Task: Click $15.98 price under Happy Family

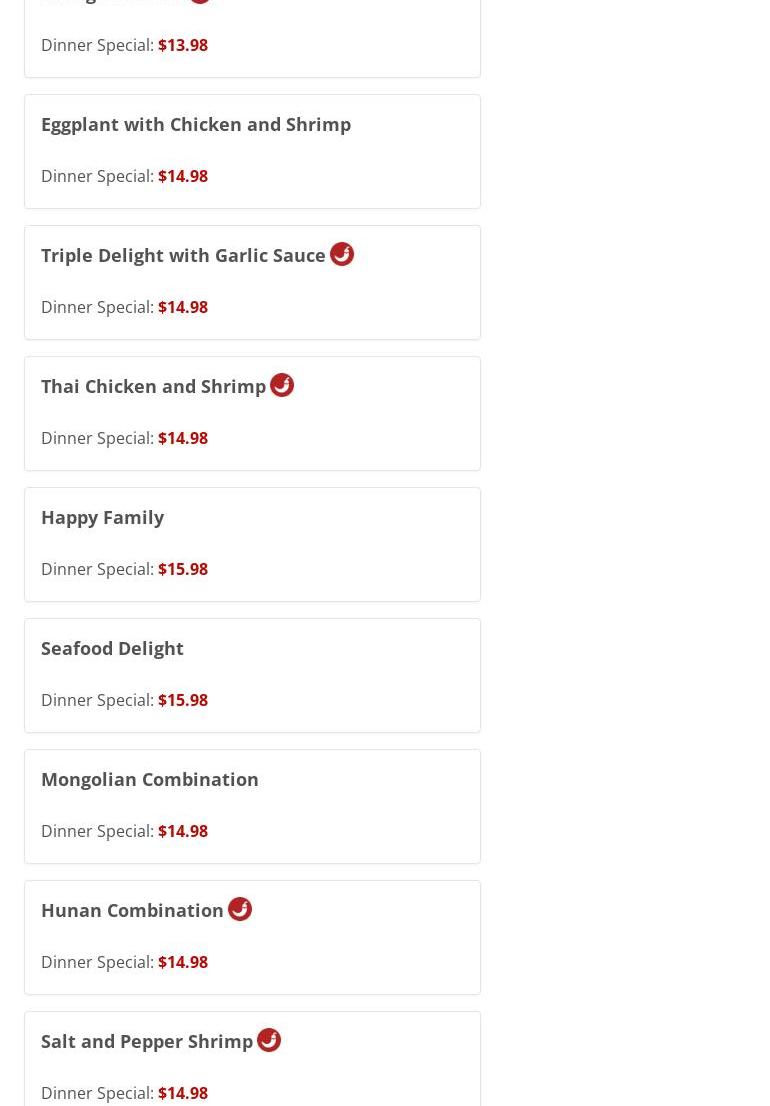Action: (183, 569)
